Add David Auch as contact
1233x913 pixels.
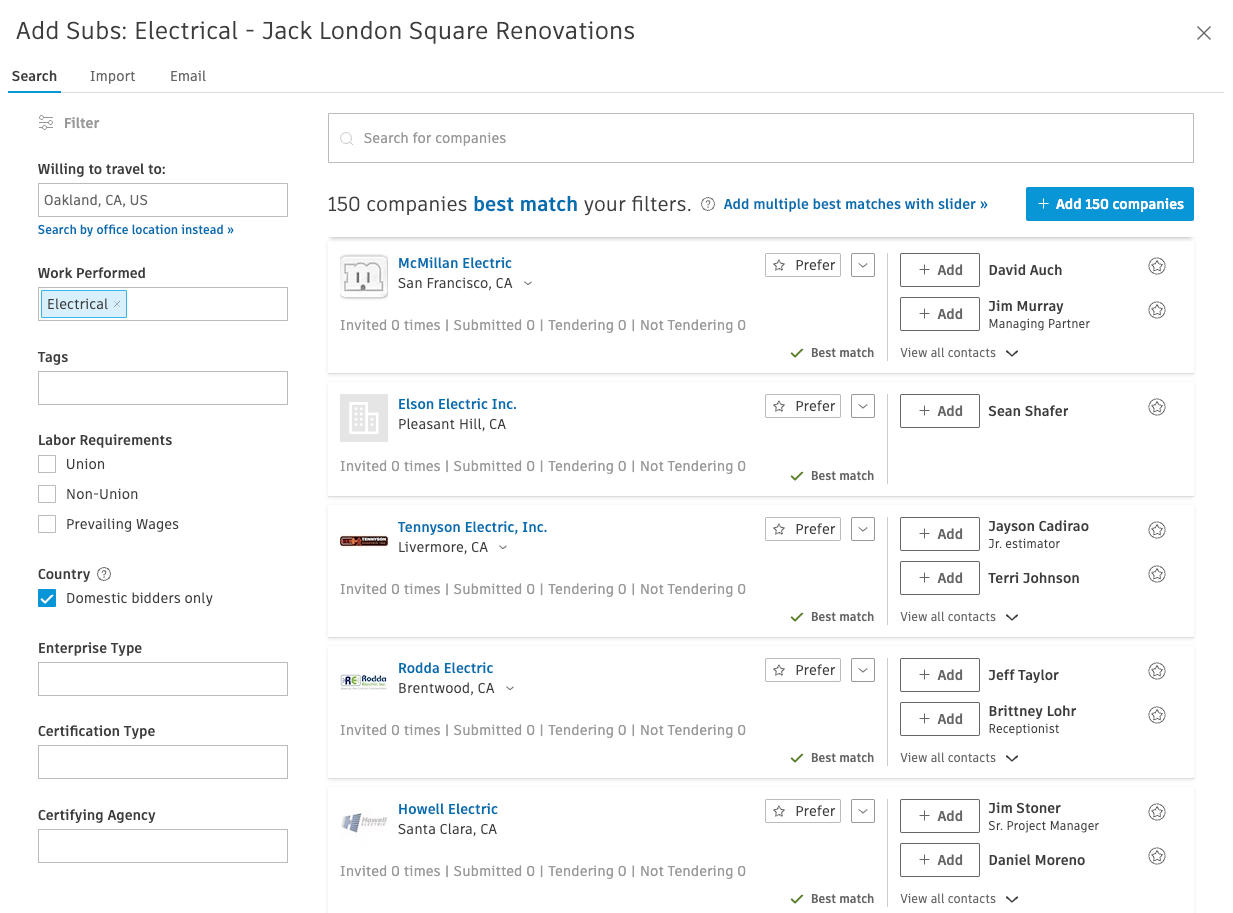pos(940,270)
